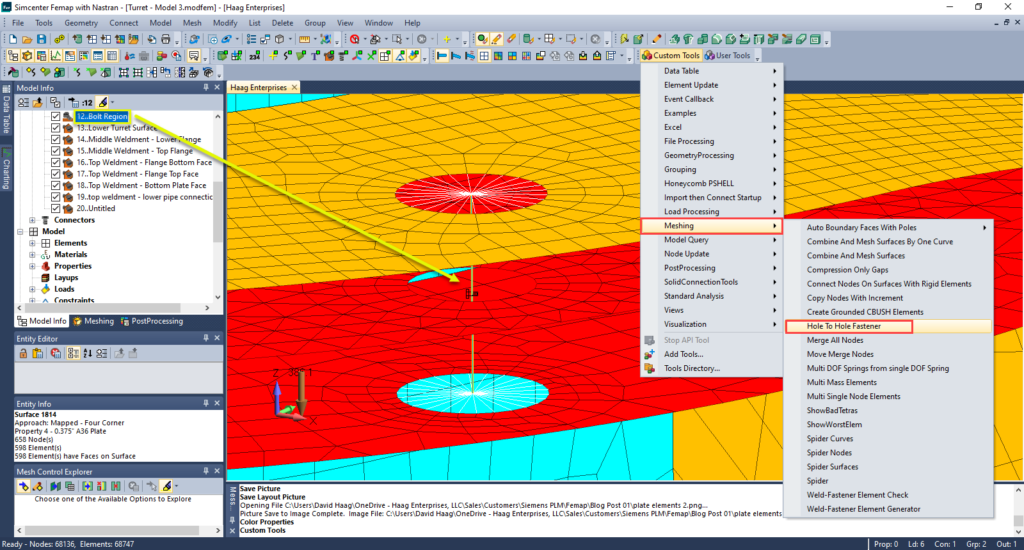Screen dimensions: 1024x550
Task: Click the Save file icon in toolbar
Action: (x=42, y=39)
